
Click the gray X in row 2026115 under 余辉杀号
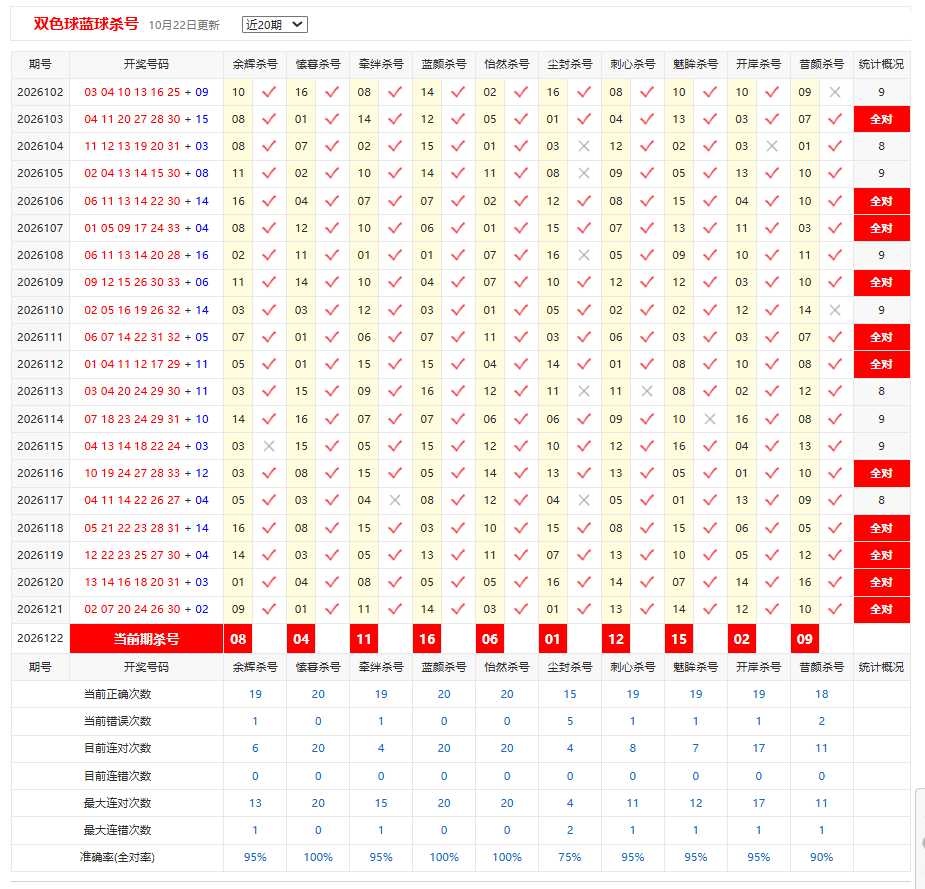(x=268, y=446)
